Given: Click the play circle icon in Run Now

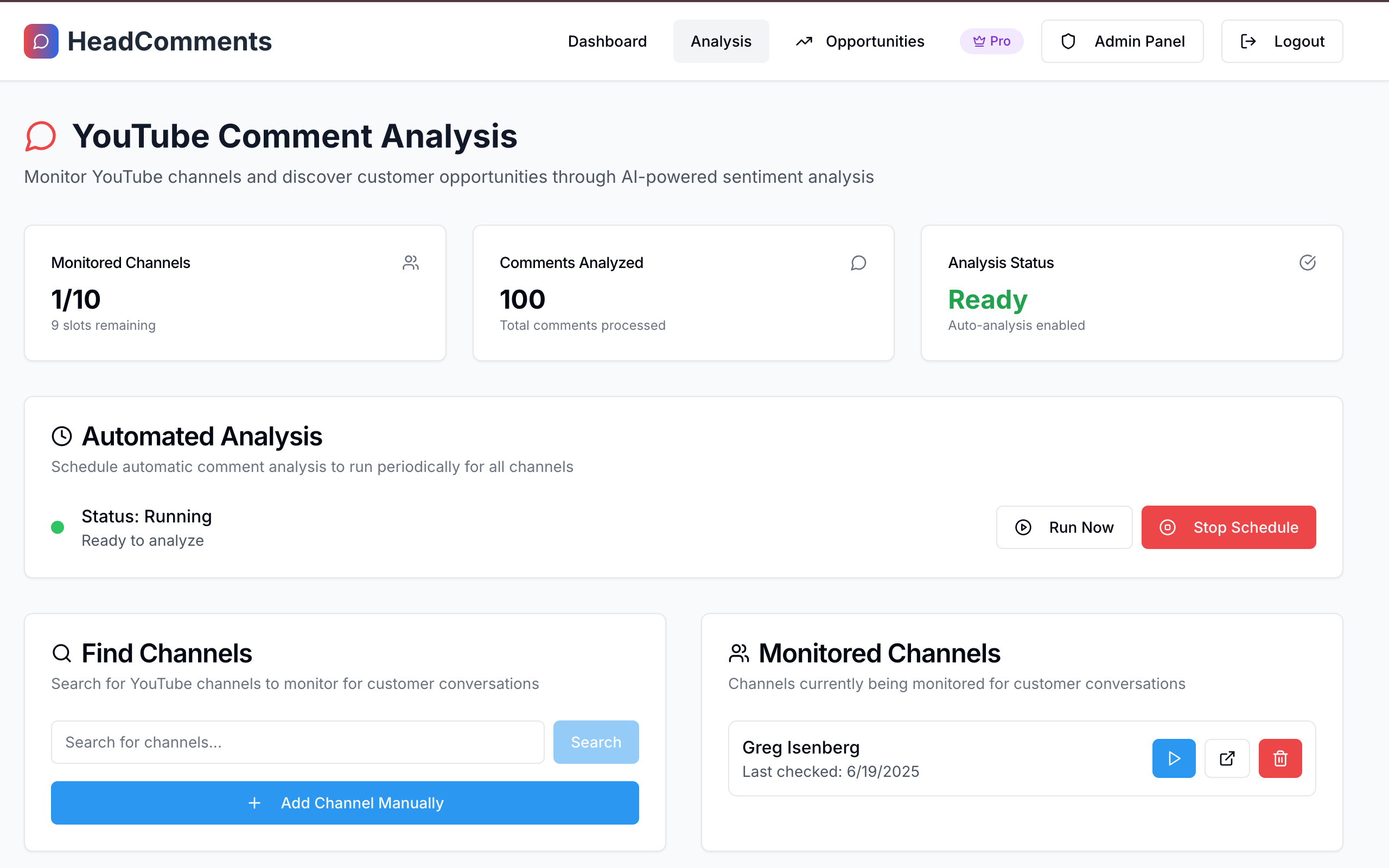Looking at the screenshot, I should point(1023,527).
